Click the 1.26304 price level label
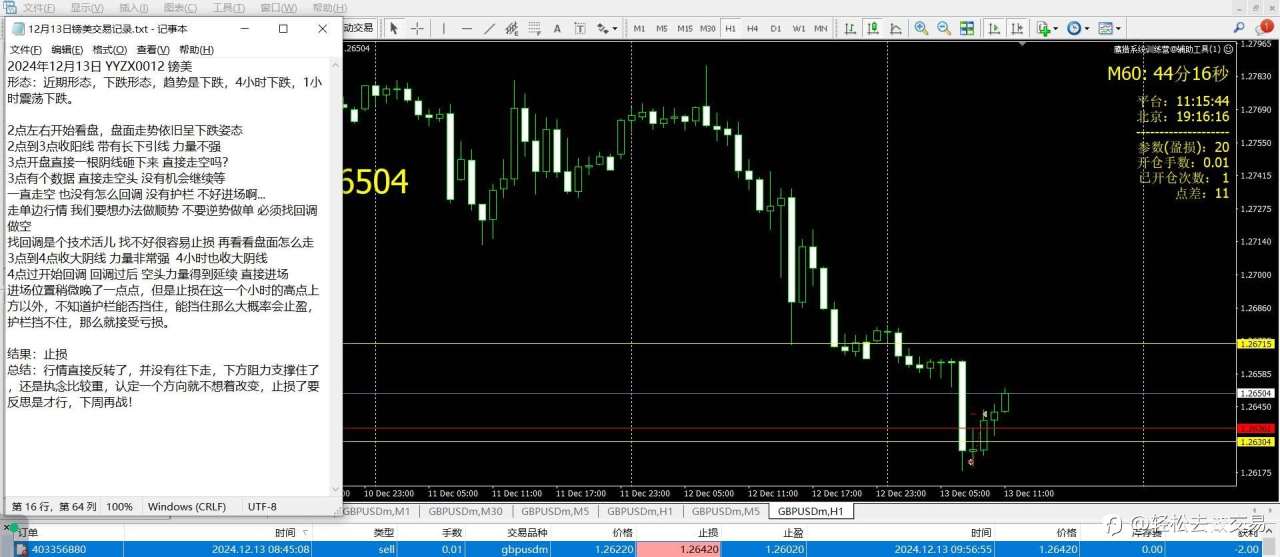The image size is (1280, 557). click(1255, 441)
